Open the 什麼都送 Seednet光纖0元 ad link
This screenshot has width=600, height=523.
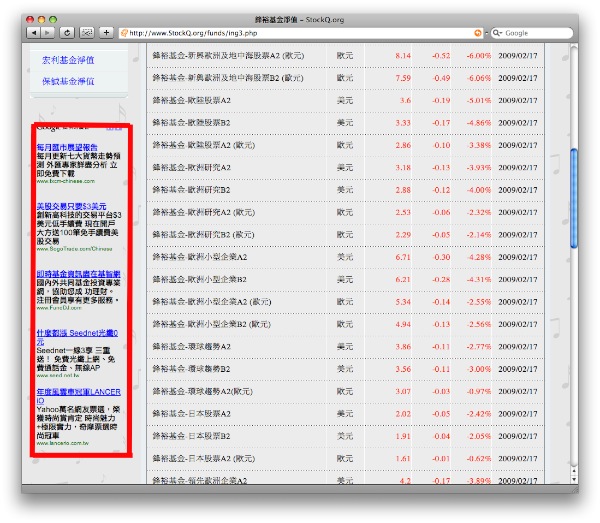tap(78, 336)
